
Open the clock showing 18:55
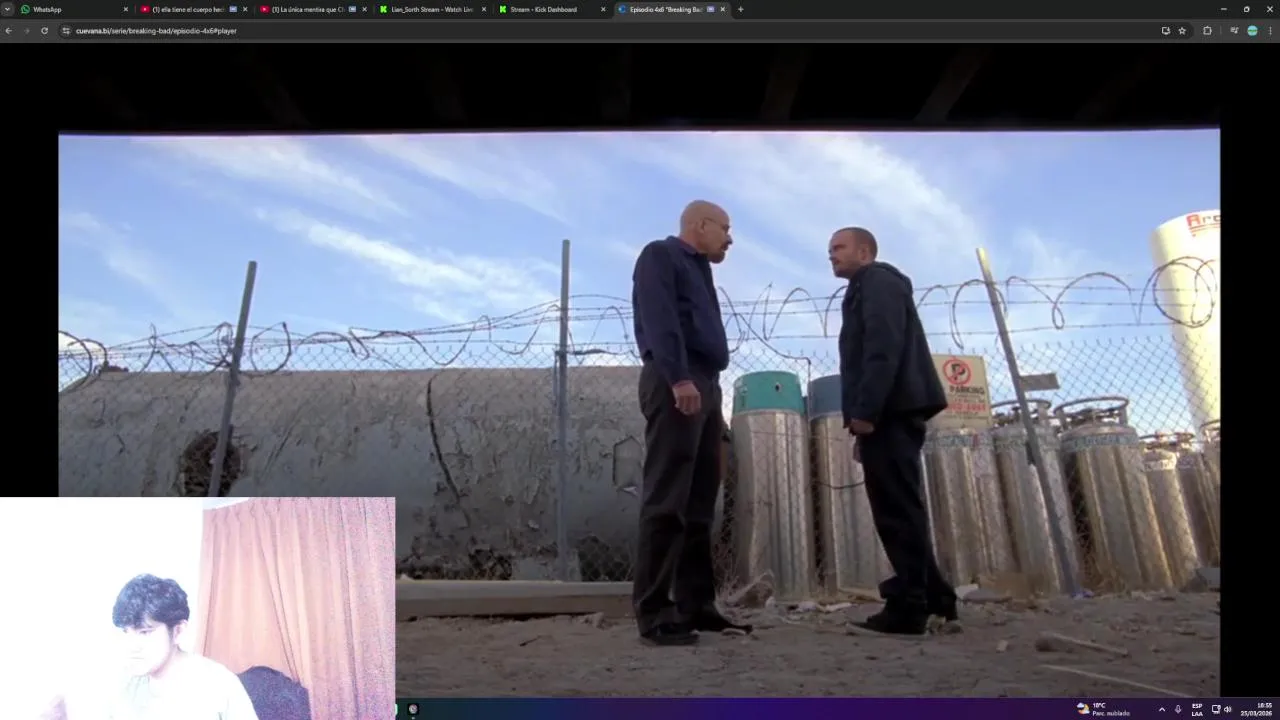coord(1256,709)
